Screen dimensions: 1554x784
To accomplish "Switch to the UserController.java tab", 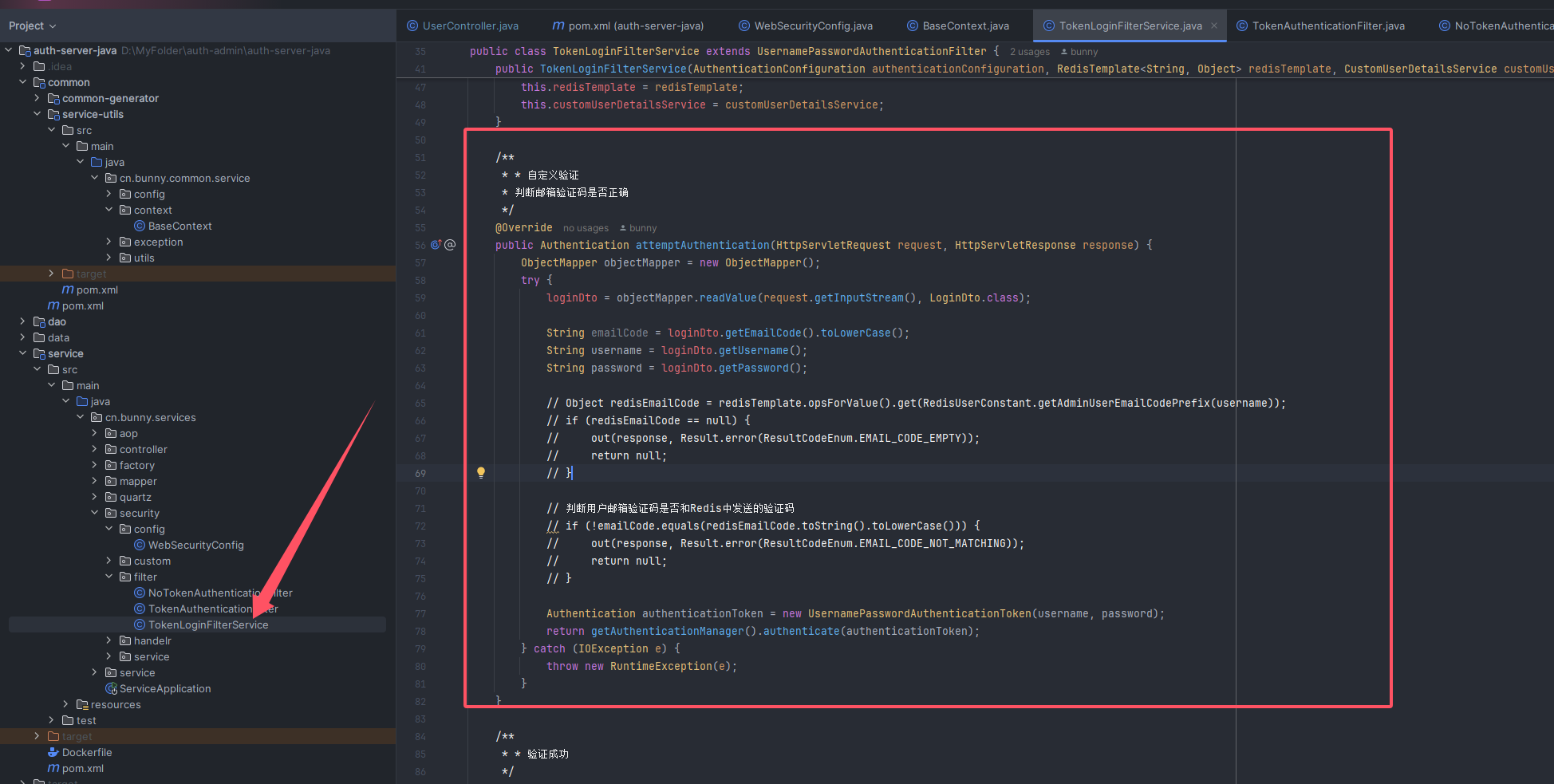I will (470, 26).
